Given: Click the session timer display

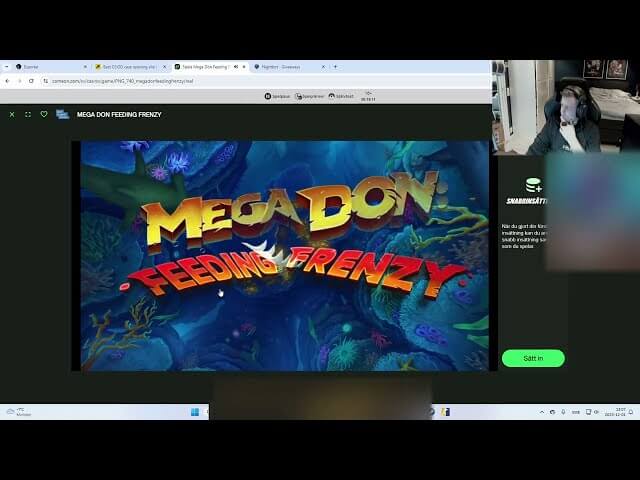Looking at the screenshot, I should 368,96.
